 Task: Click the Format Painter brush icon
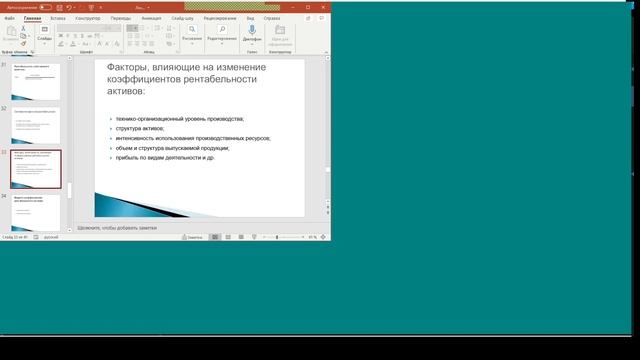(x=23, y=44)
